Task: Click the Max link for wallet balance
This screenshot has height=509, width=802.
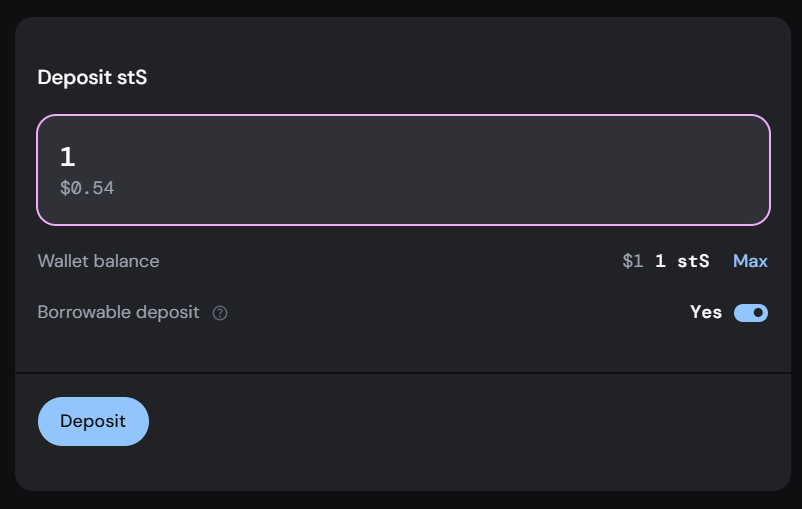Action: click(x=750, y=261)
